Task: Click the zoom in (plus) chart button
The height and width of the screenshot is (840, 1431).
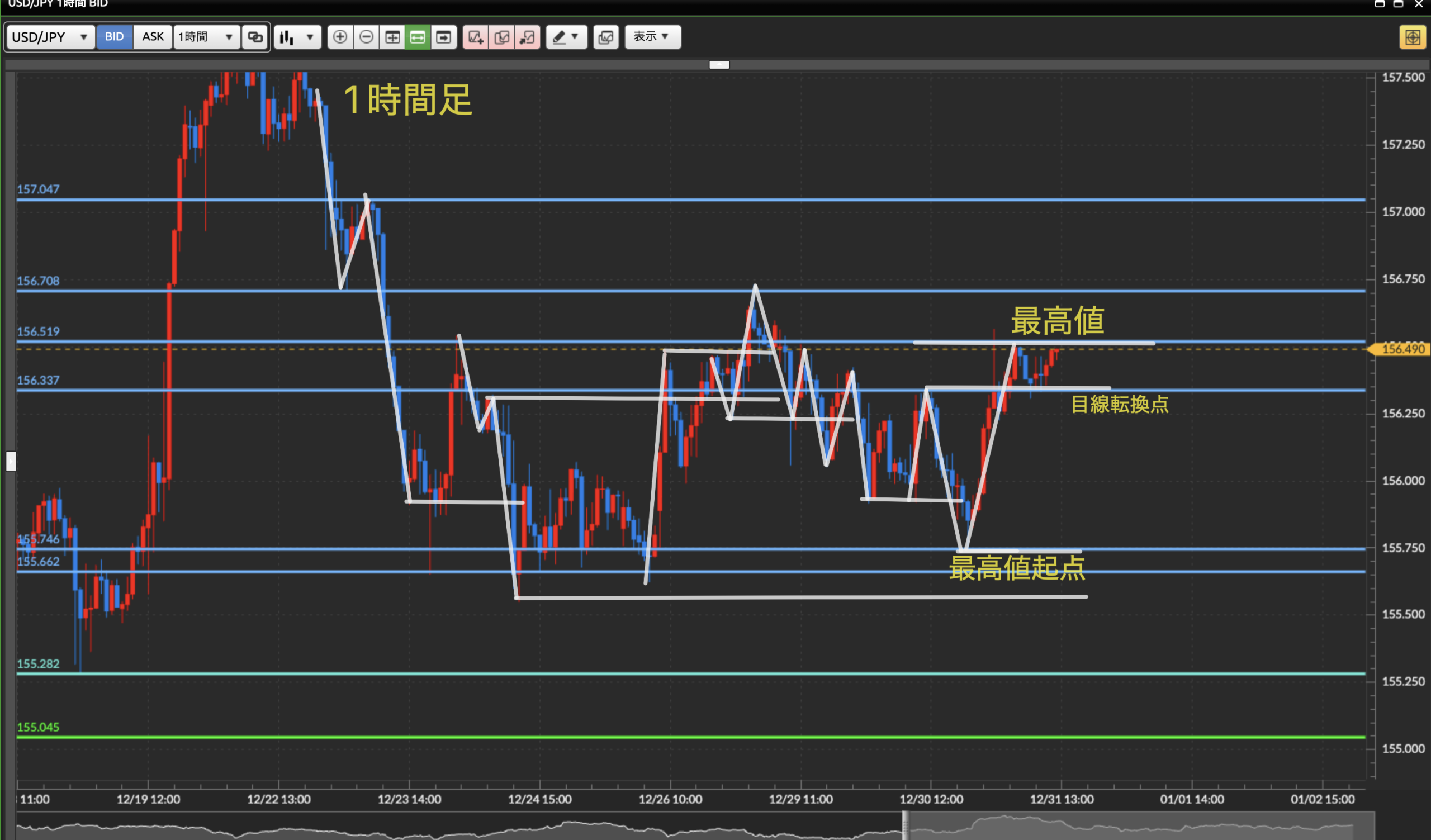Action: 339,37
